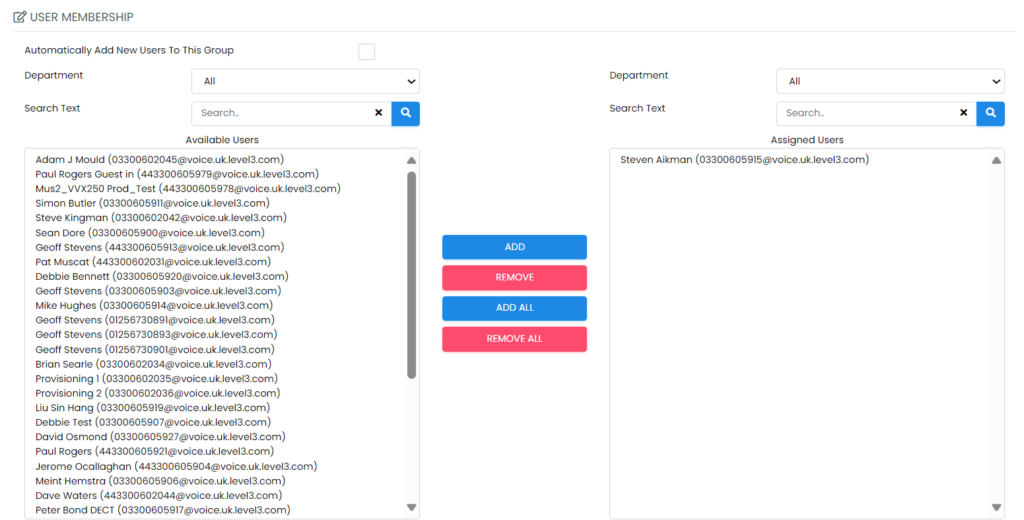The width and height of the screenshot is (1024, 520).
Task: Click Available Users list scroll-down arrow
Action: [411, 508]
